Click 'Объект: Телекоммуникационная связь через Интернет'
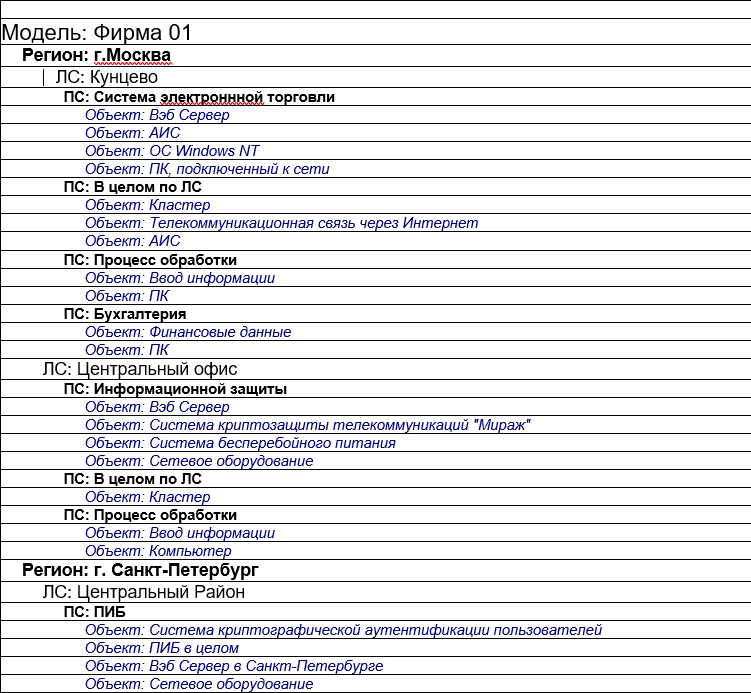 point(282,223)
